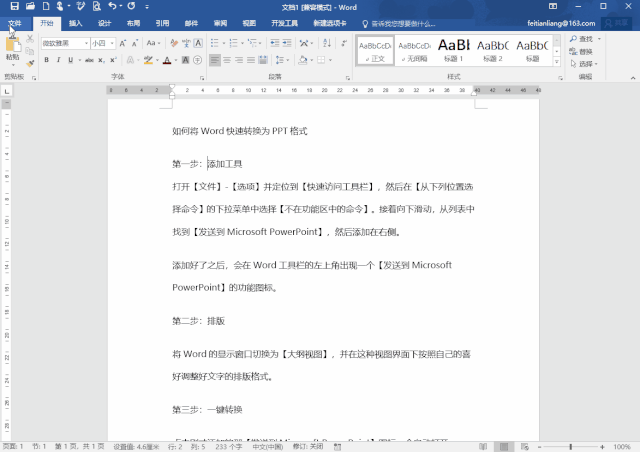This screenshot has height=452, width=640.
Task: Click the Print Preview icon in title bar
Action: point(97,6)
